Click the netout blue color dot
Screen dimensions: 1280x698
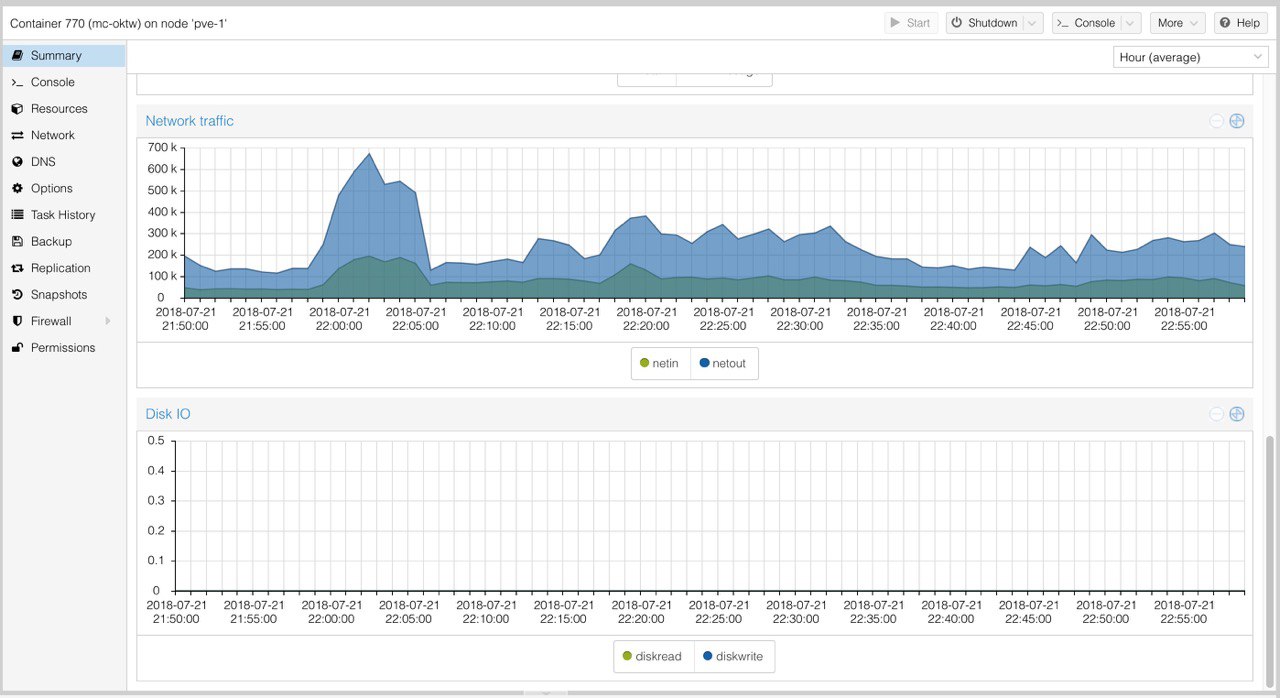(704, 363)
